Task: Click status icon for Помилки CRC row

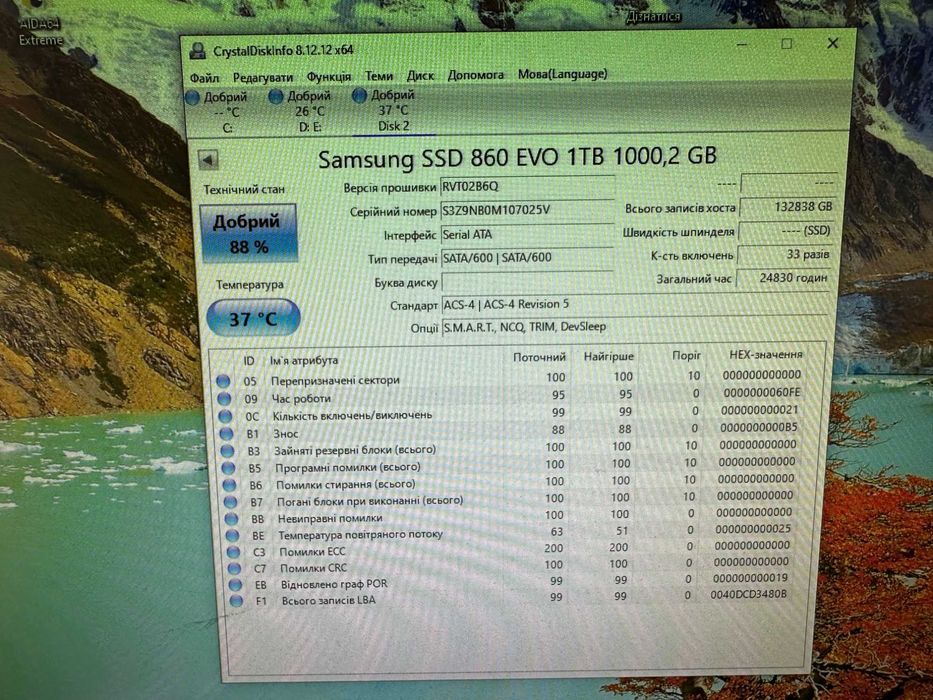Action: tap(234, 569)
